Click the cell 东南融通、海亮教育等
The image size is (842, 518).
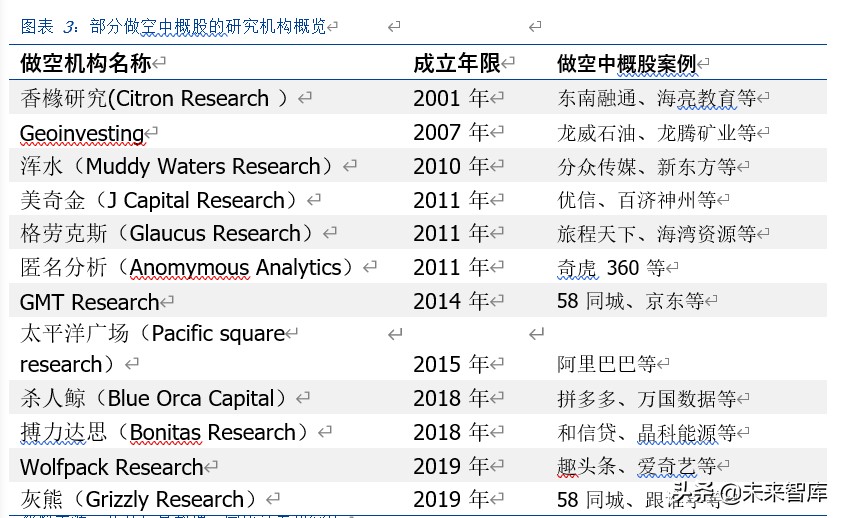(x=656, y=98)
